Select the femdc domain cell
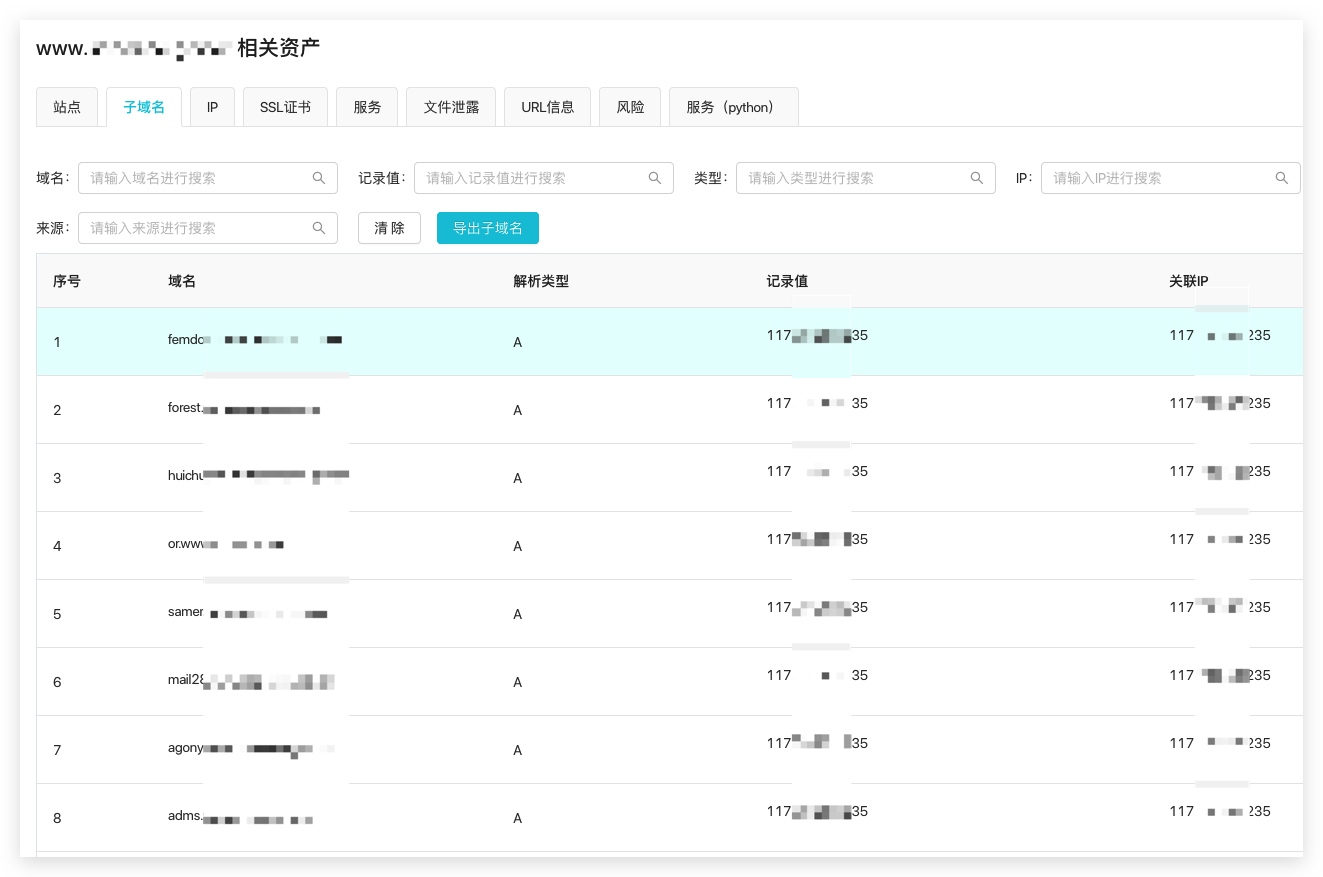The width and height of the screenshot is (1323, 877). 255,340
